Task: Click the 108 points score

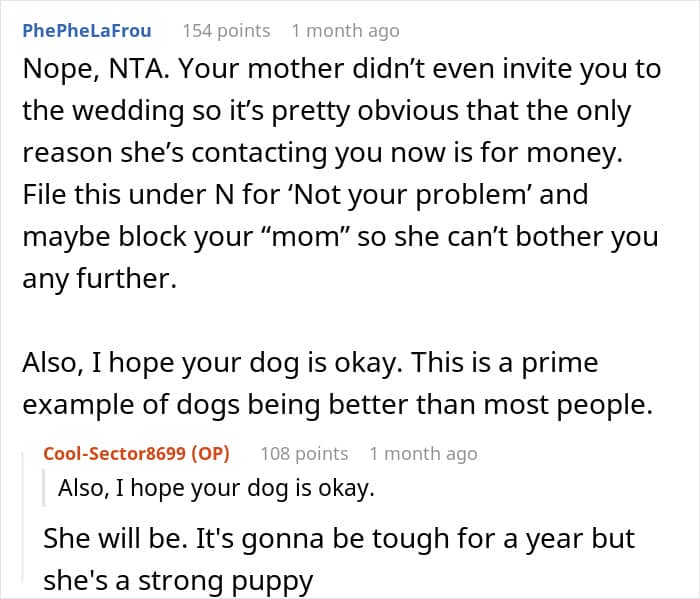Action: click(x=304, y=453)
